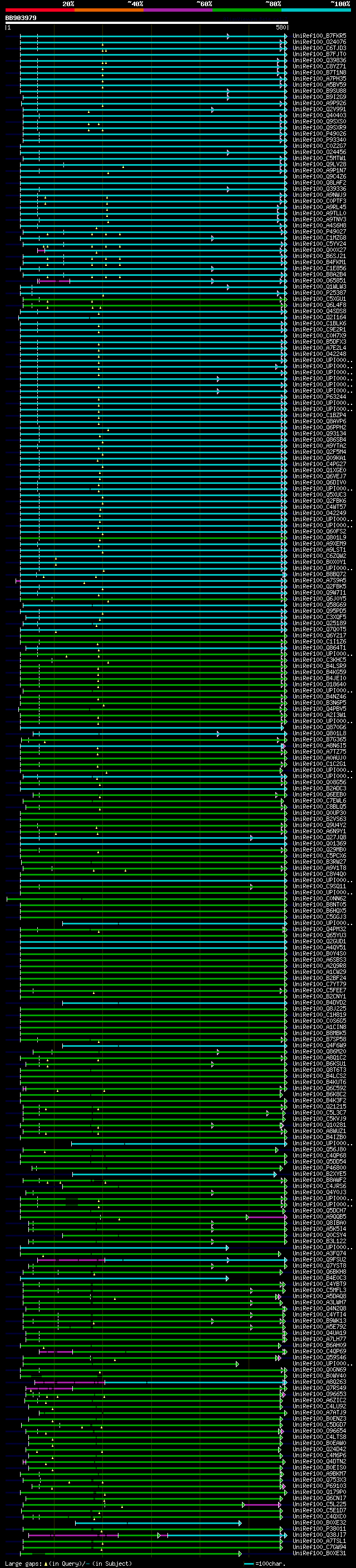
Task: Click the yellow large-gap triangle in the legend
Action: [46, 1563]
